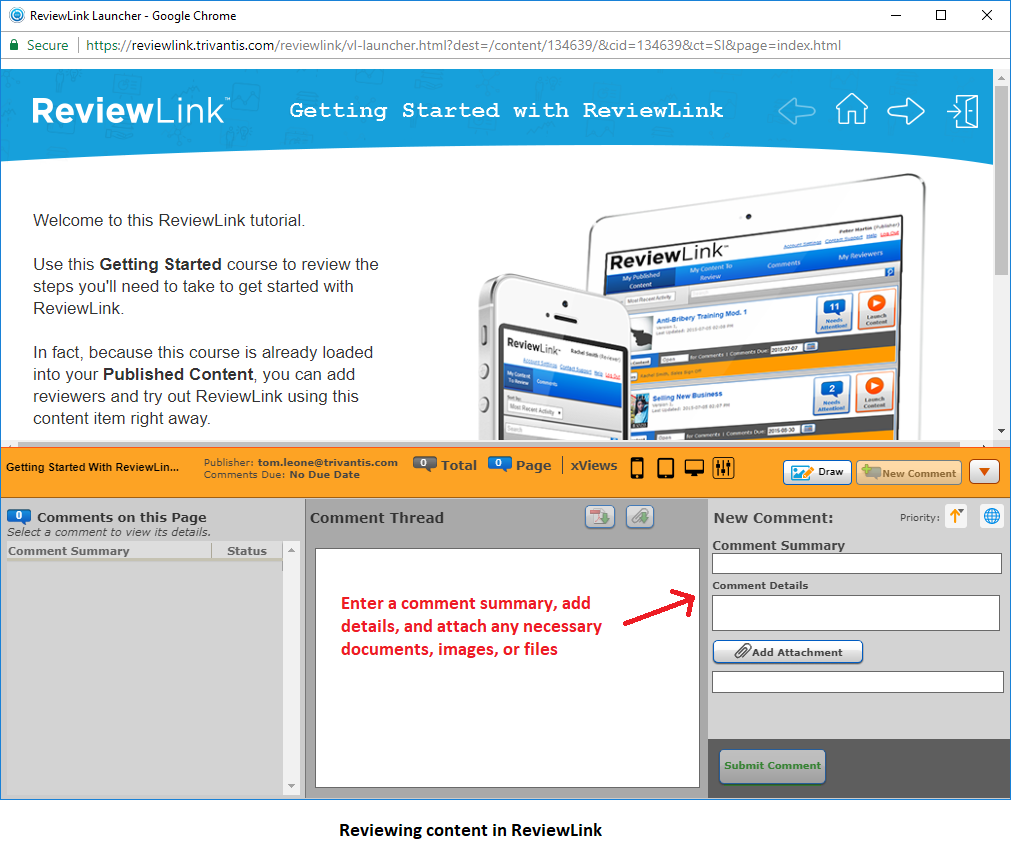Click the ReviewLink Launcher favicon
This screenshot has width=1011, height=852.
[x=17, y=15]
